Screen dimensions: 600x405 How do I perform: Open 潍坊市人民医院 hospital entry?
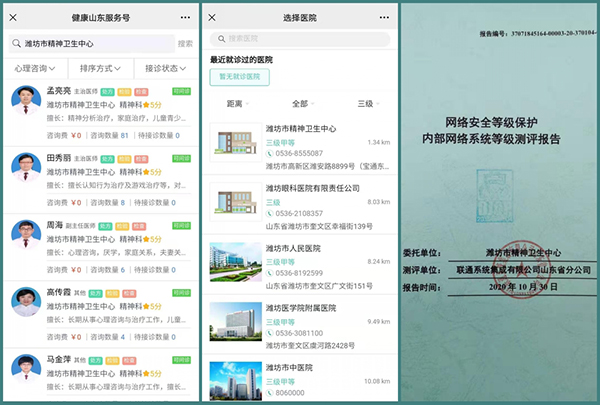pos(300,265)
